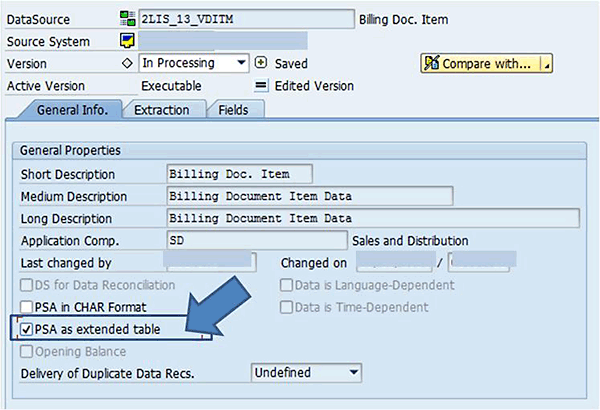Click the diamond Version status icon
This screenshot has width=600, height=410.
pyautogui.click(x=127, y=63)
